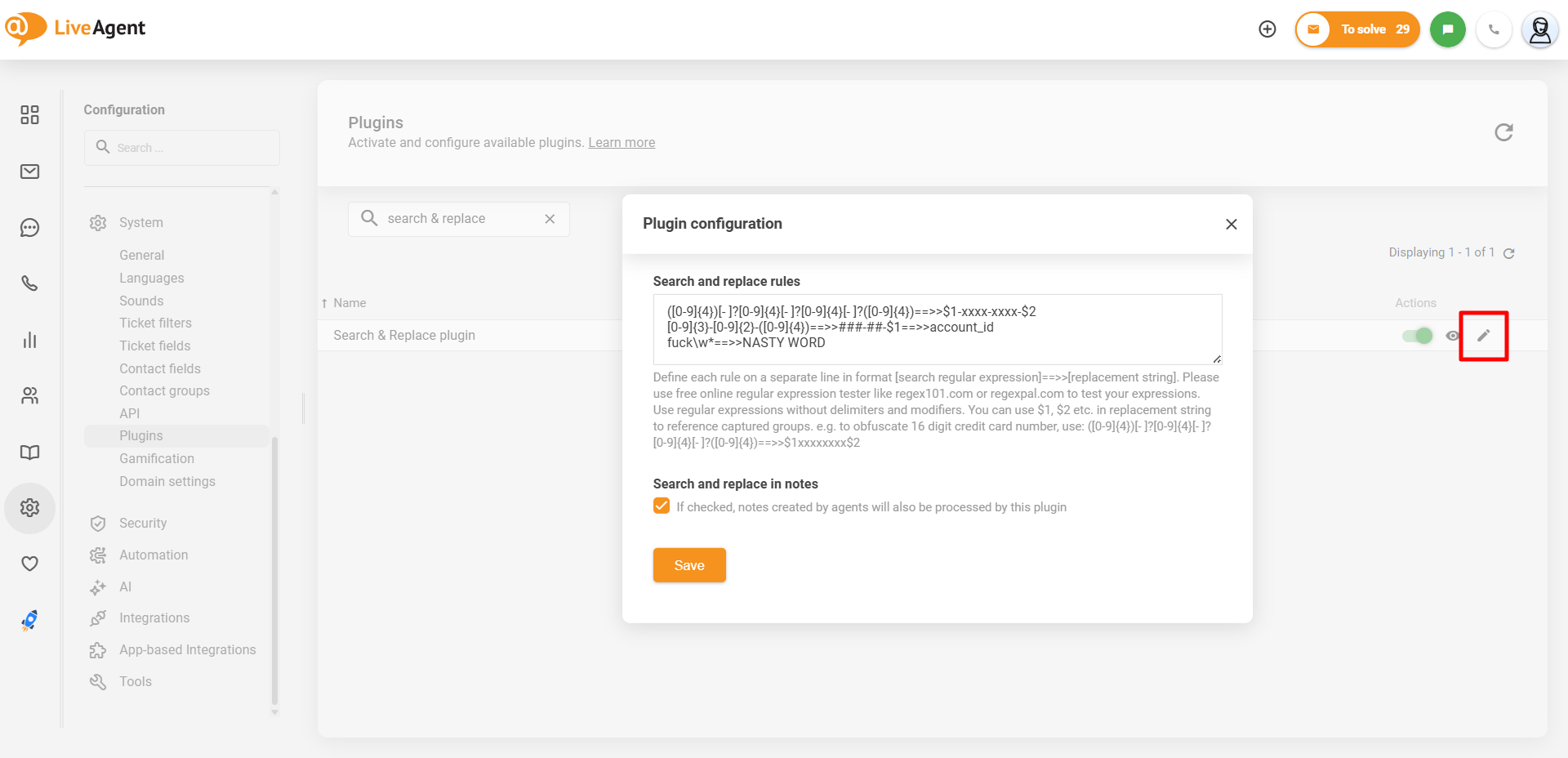Click the plus create new icon
The width and height of the screenshot is (1568, 758).
click(x=1267, y=29)
